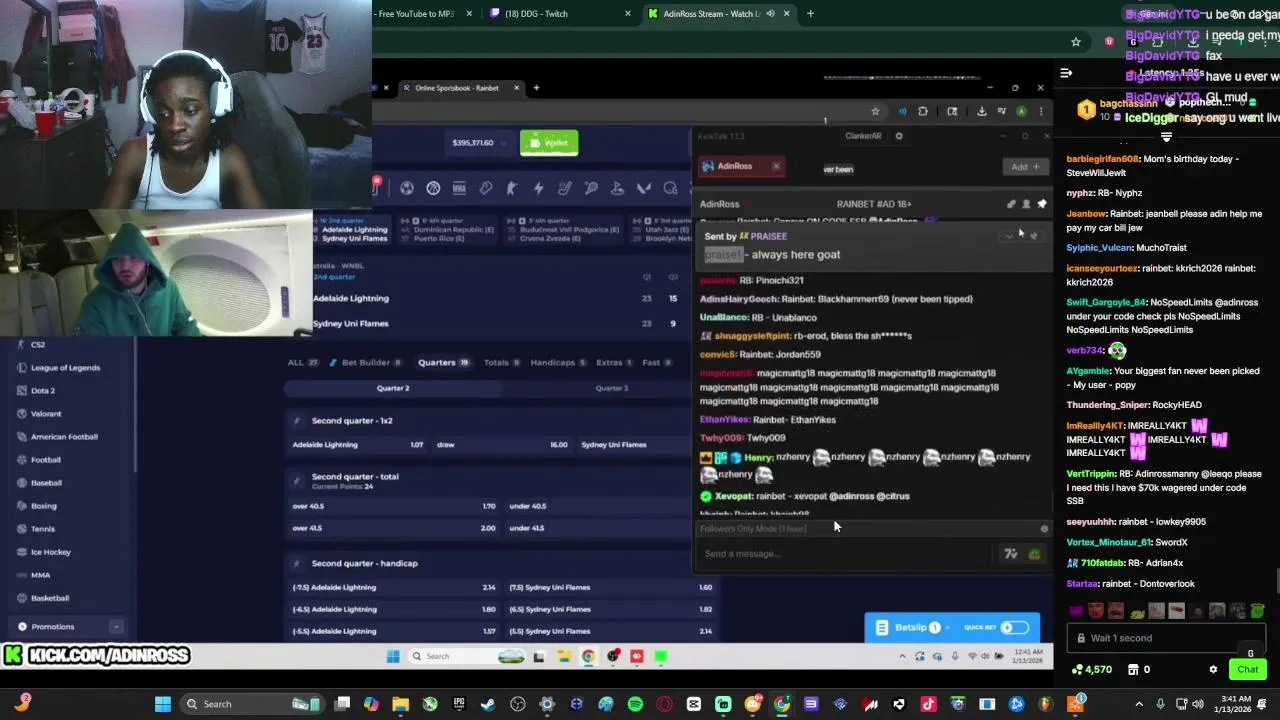This screenshot has height=720, width=1280.
Task: Open TikTok from the taskbar
Action: (928, 704)
